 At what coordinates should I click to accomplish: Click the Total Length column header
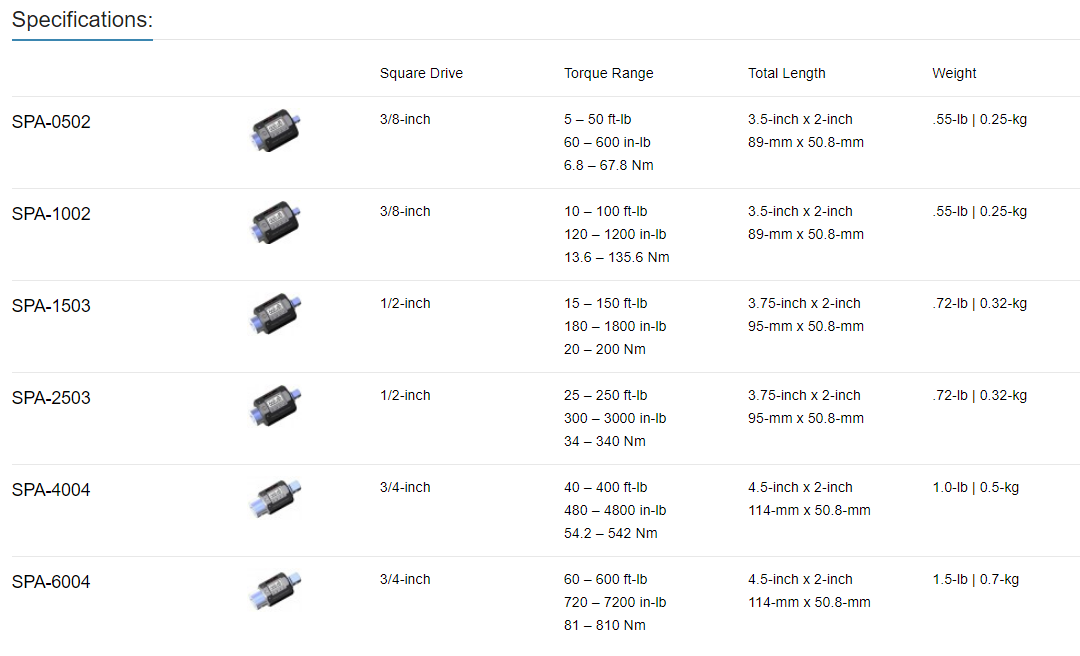pos(787,74)
